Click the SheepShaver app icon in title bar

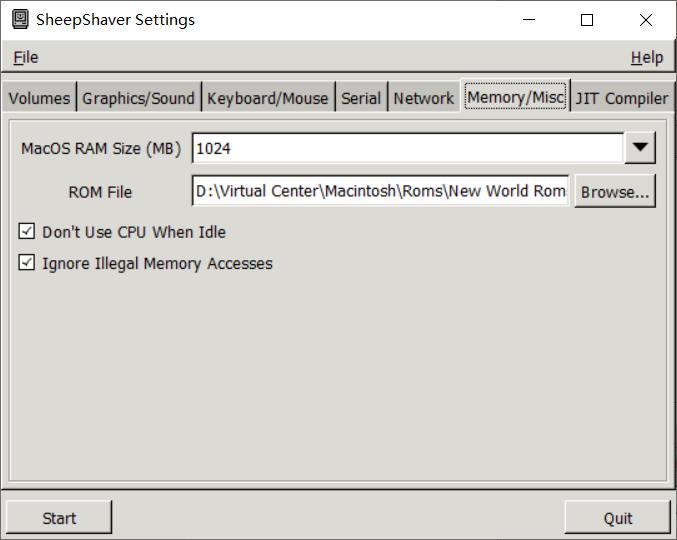coord(20,20)
